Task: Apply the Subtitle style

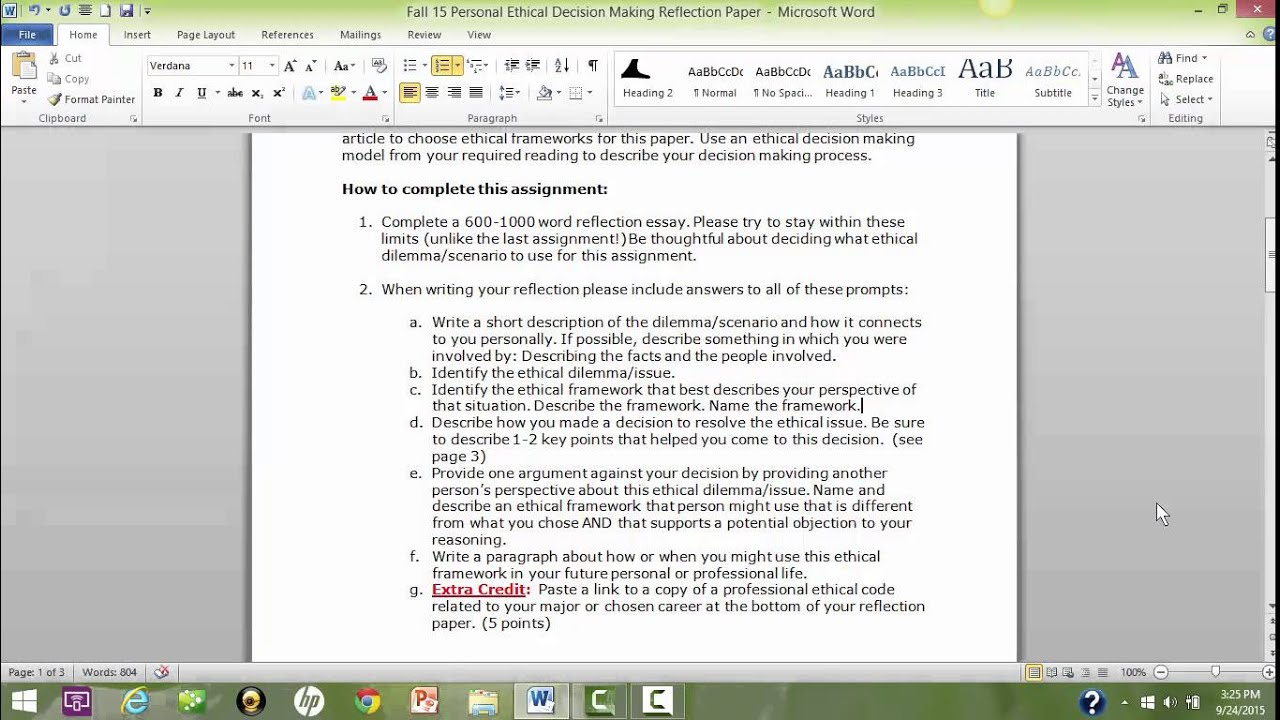Action: click(1053, 80)
